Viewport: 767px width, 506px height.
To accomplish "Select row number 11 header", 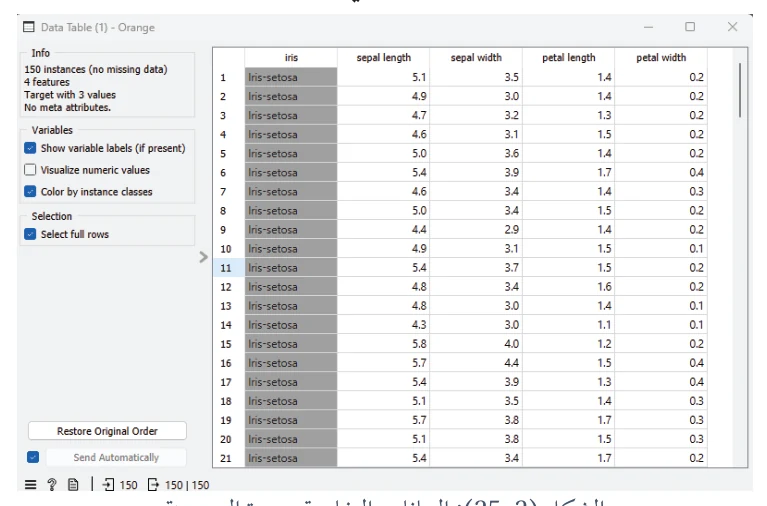I will tap(228, 268).
